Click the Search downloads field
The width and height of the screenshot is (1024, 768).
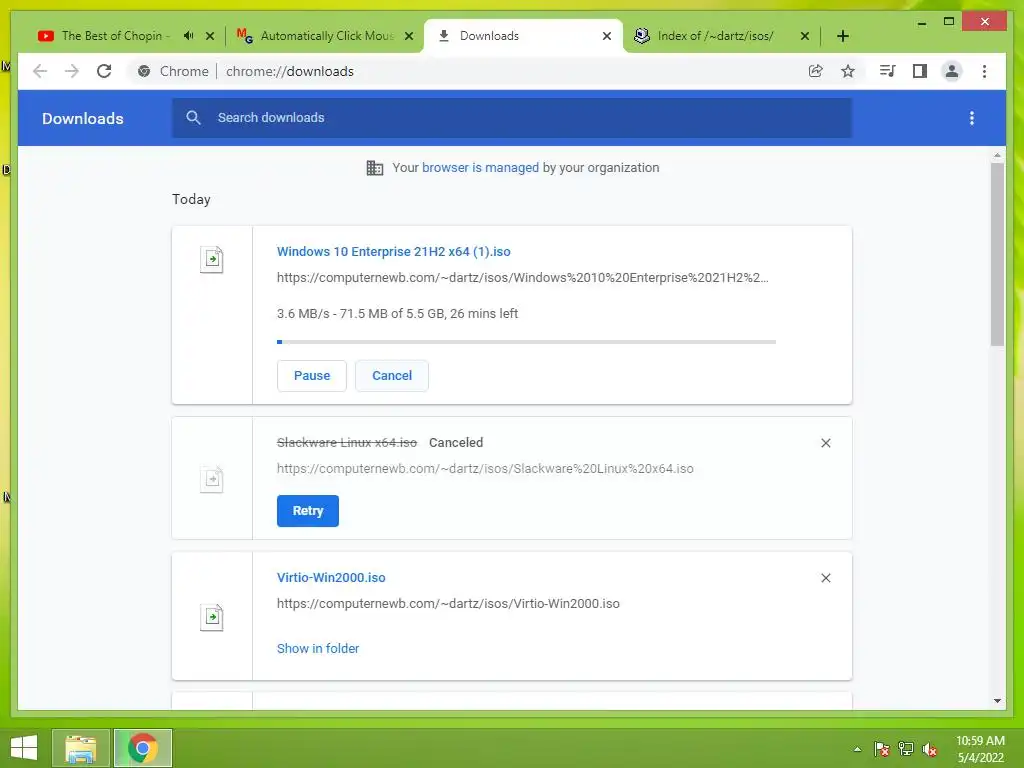511,118
